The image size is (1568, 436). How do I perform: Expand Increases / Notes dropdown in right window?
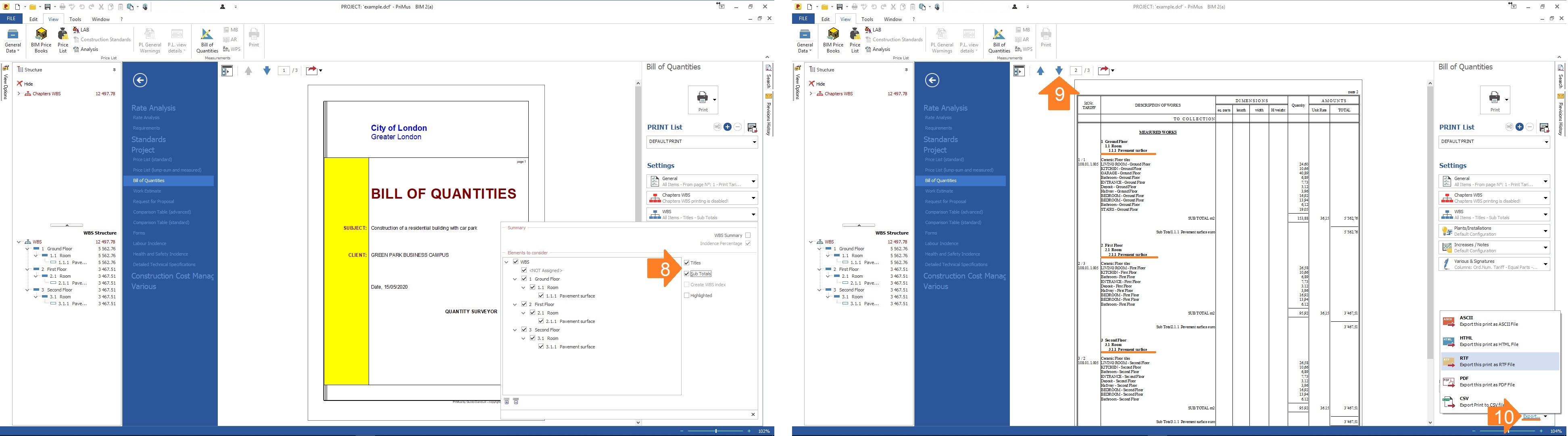pyautogui.click(x=1545, y=247)
